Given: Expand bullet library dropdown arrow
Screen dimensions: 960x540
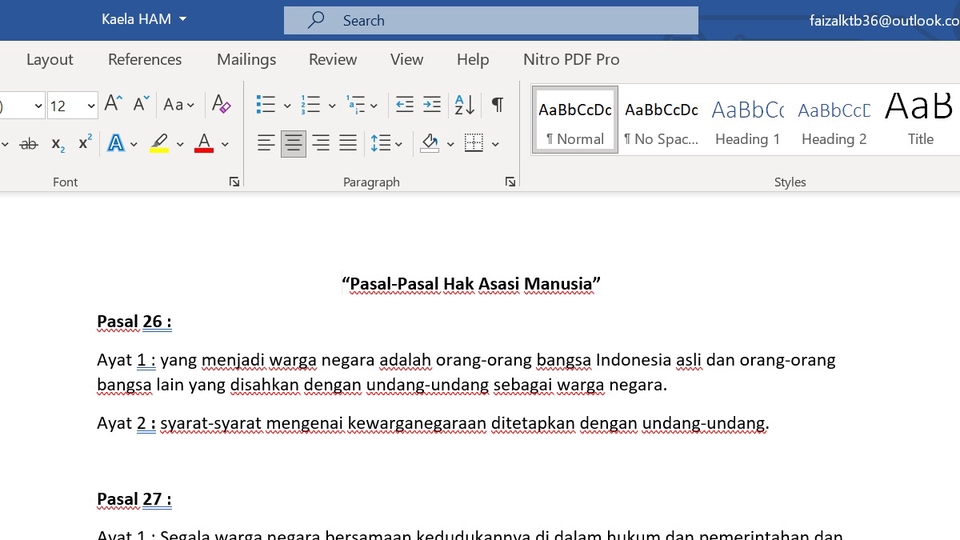Looking at the screenshot, I should [287, 106].
